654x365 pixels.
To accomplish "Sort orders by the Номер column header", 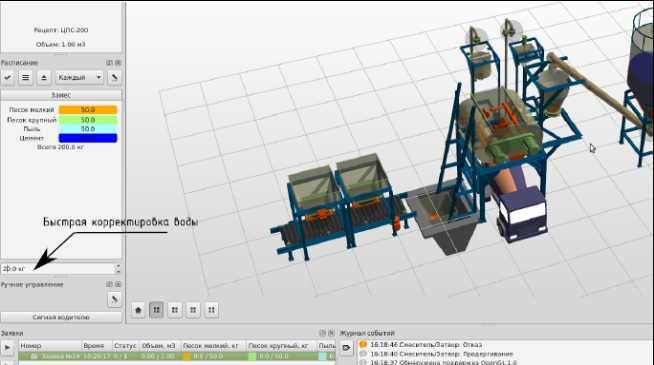I will pos(50,346).
